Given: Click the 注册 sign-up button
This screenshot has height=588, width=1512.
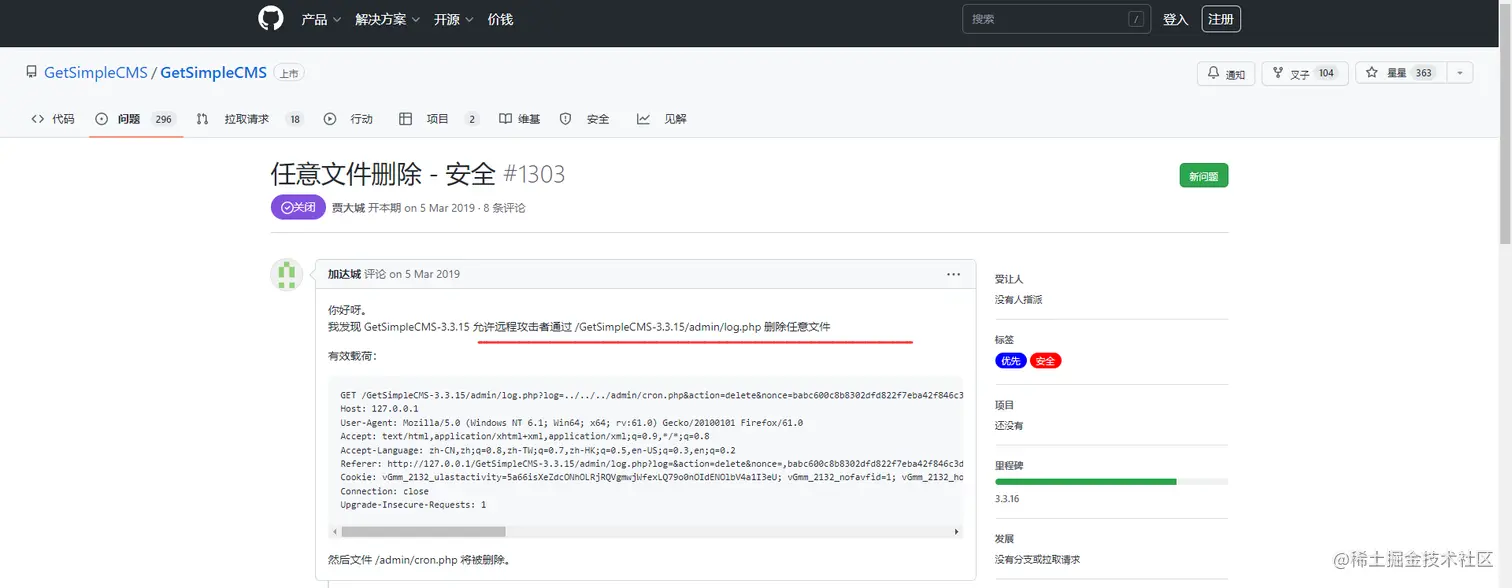Looking at the screenshot, I should click(x=1221, y=19).
